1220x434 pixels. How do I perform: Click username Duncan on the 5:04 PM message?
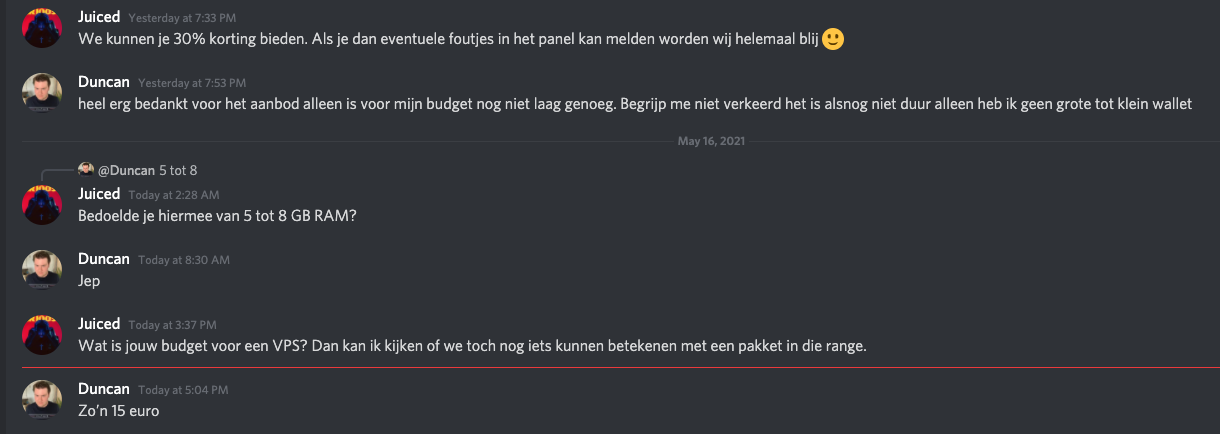[x=104, y=388]
